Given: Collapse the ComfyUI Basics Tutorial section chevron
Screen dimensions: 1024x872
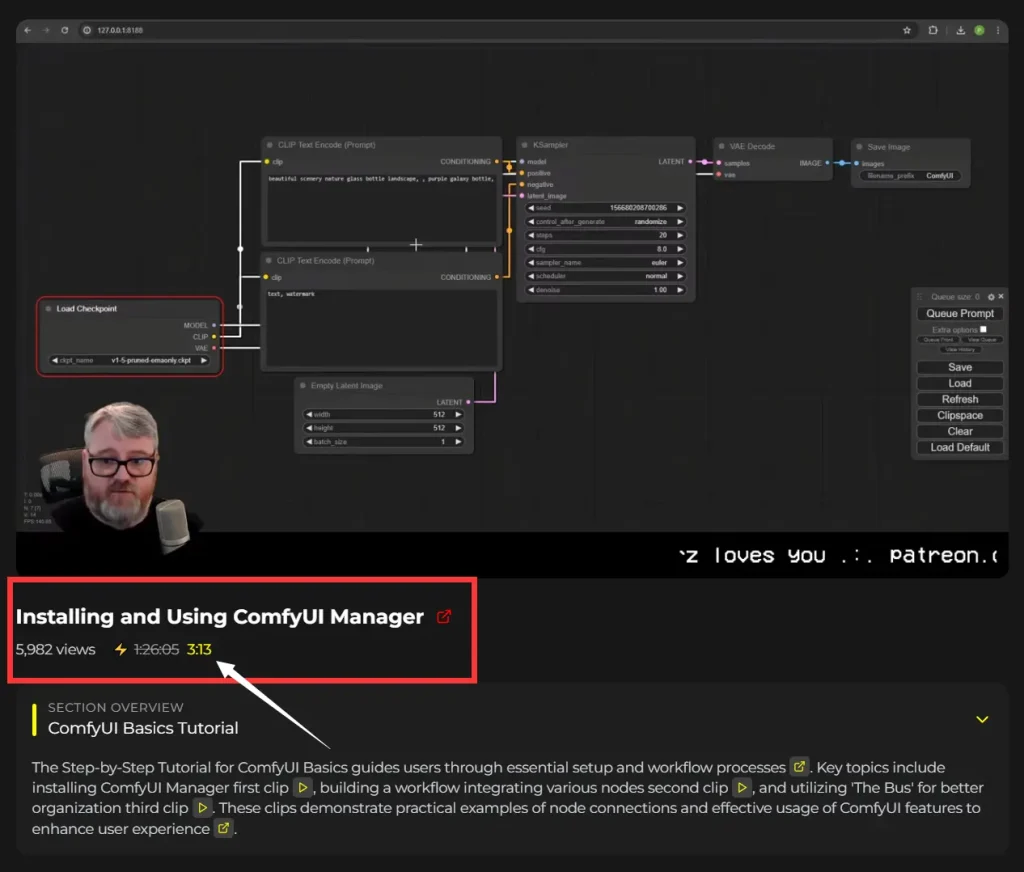Looking at the screenshot, I should click(981, 719).
